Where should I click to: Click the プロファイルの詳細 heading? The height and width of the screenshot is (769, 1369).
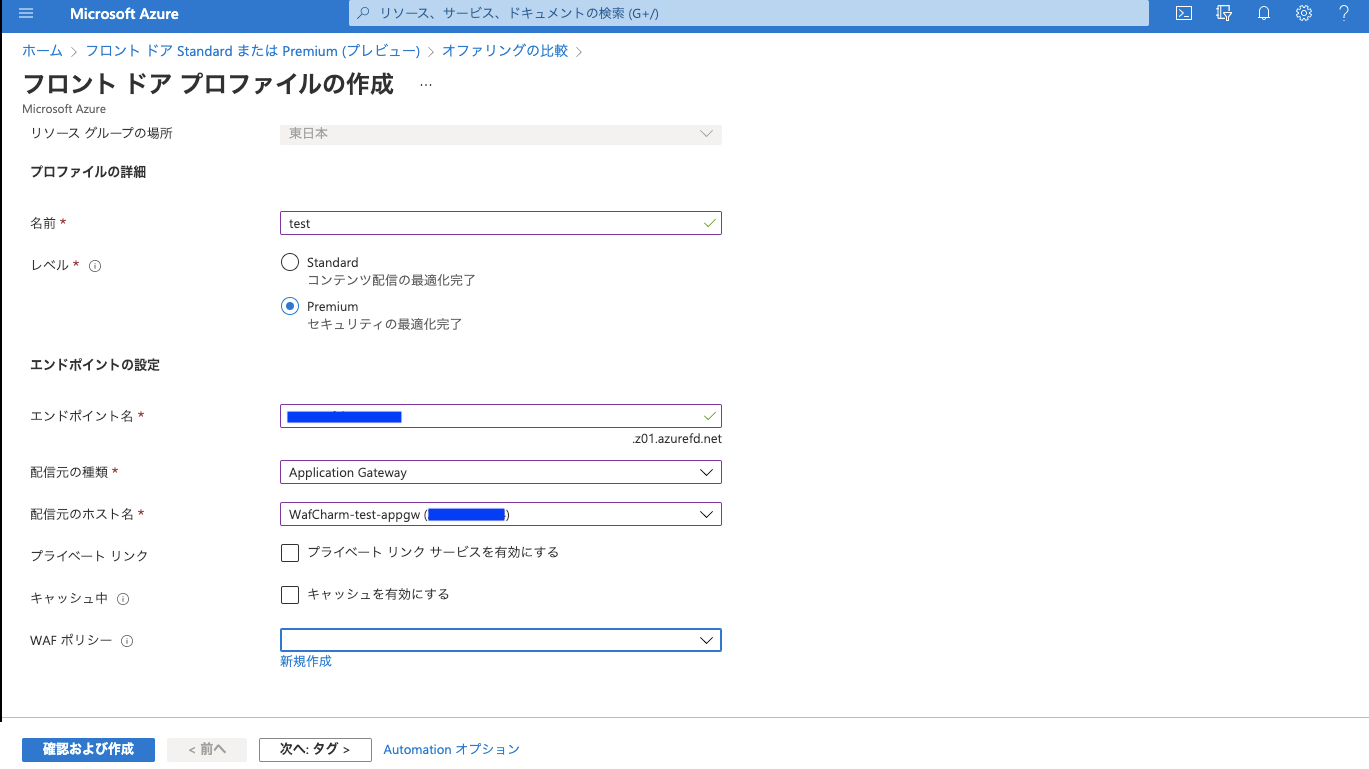click(x=88, y=172)
